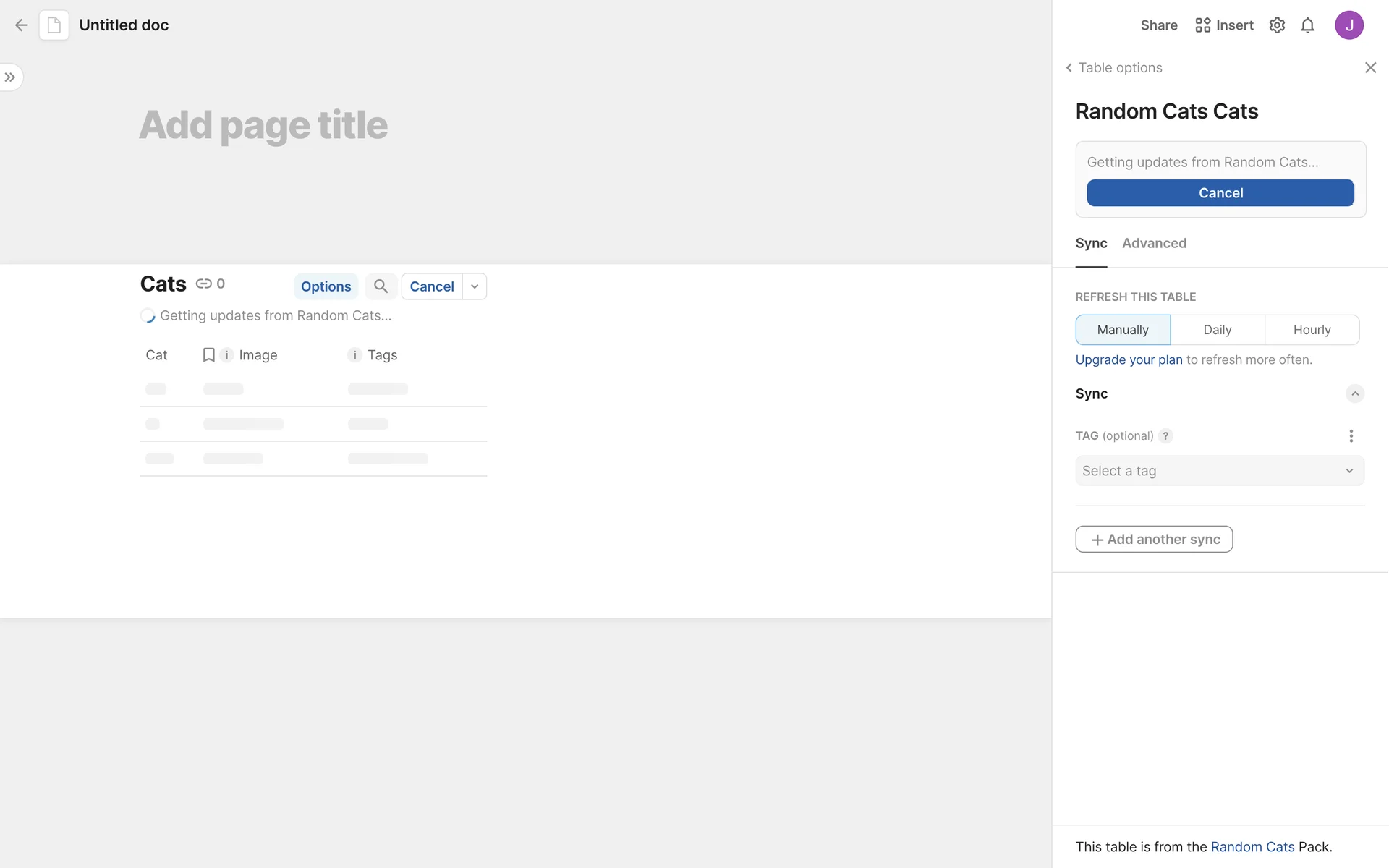
Task: Switch to the Advanced tab
Action: (1154, 243)
